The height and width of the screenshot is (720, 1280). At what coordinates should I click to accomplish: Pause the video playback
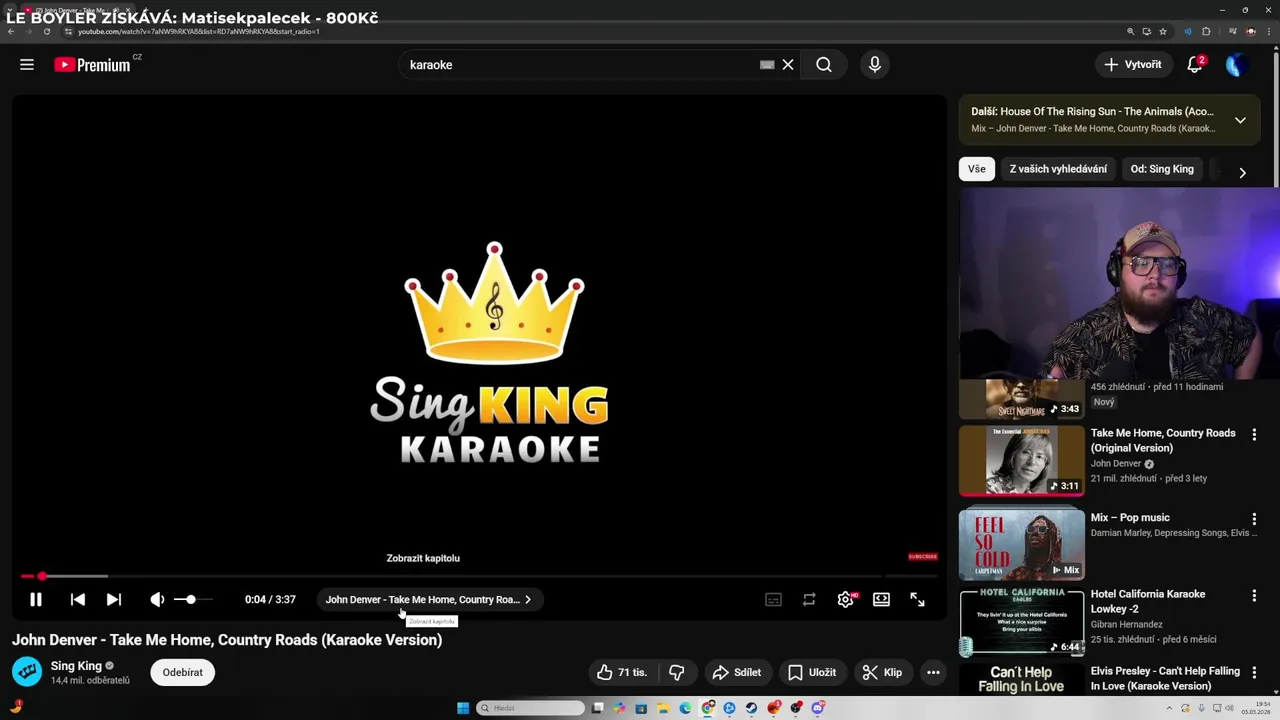[35, 600]
